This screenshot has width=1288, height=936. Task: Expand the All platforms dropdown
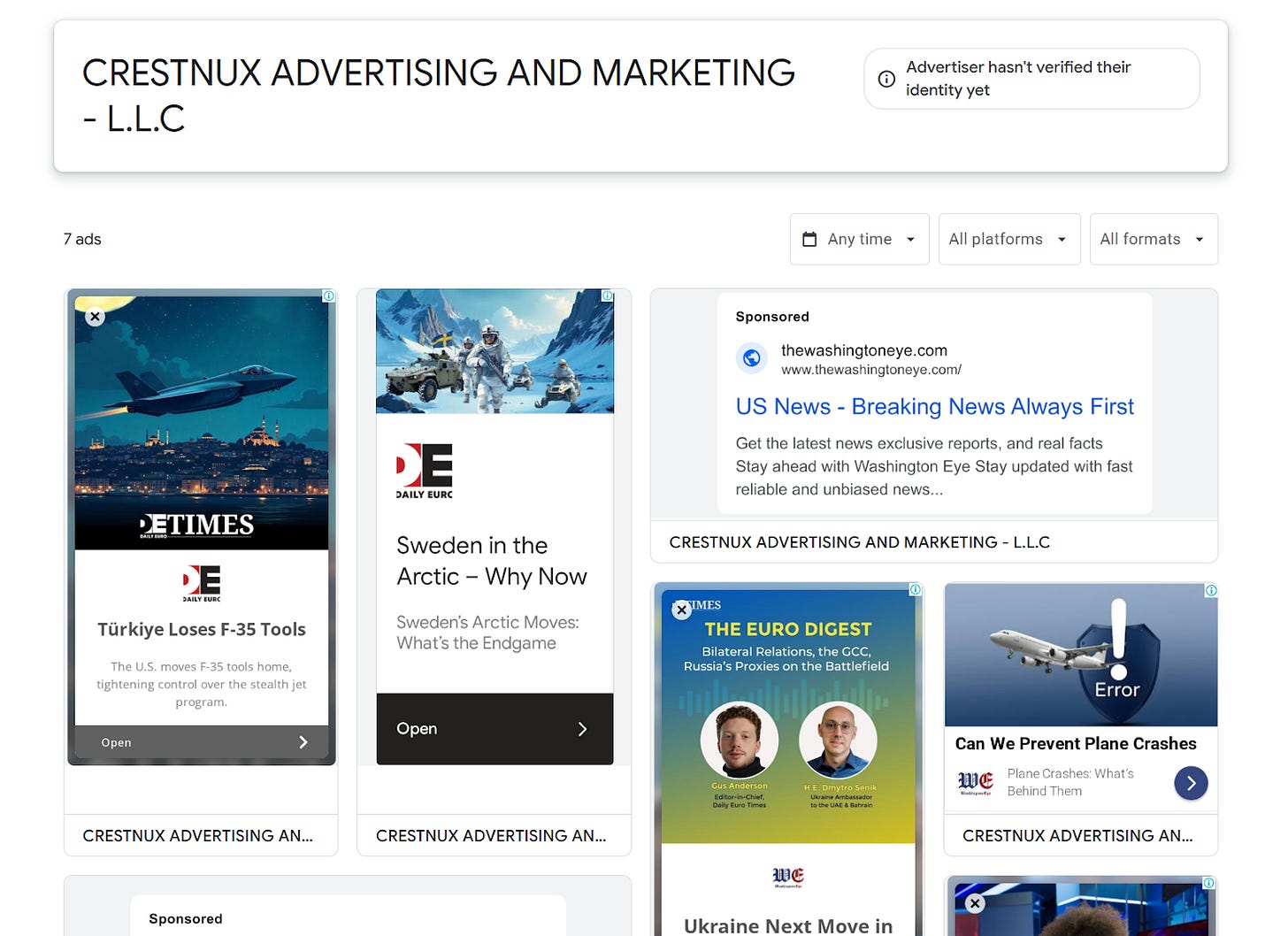click(x=1008, y=239)
